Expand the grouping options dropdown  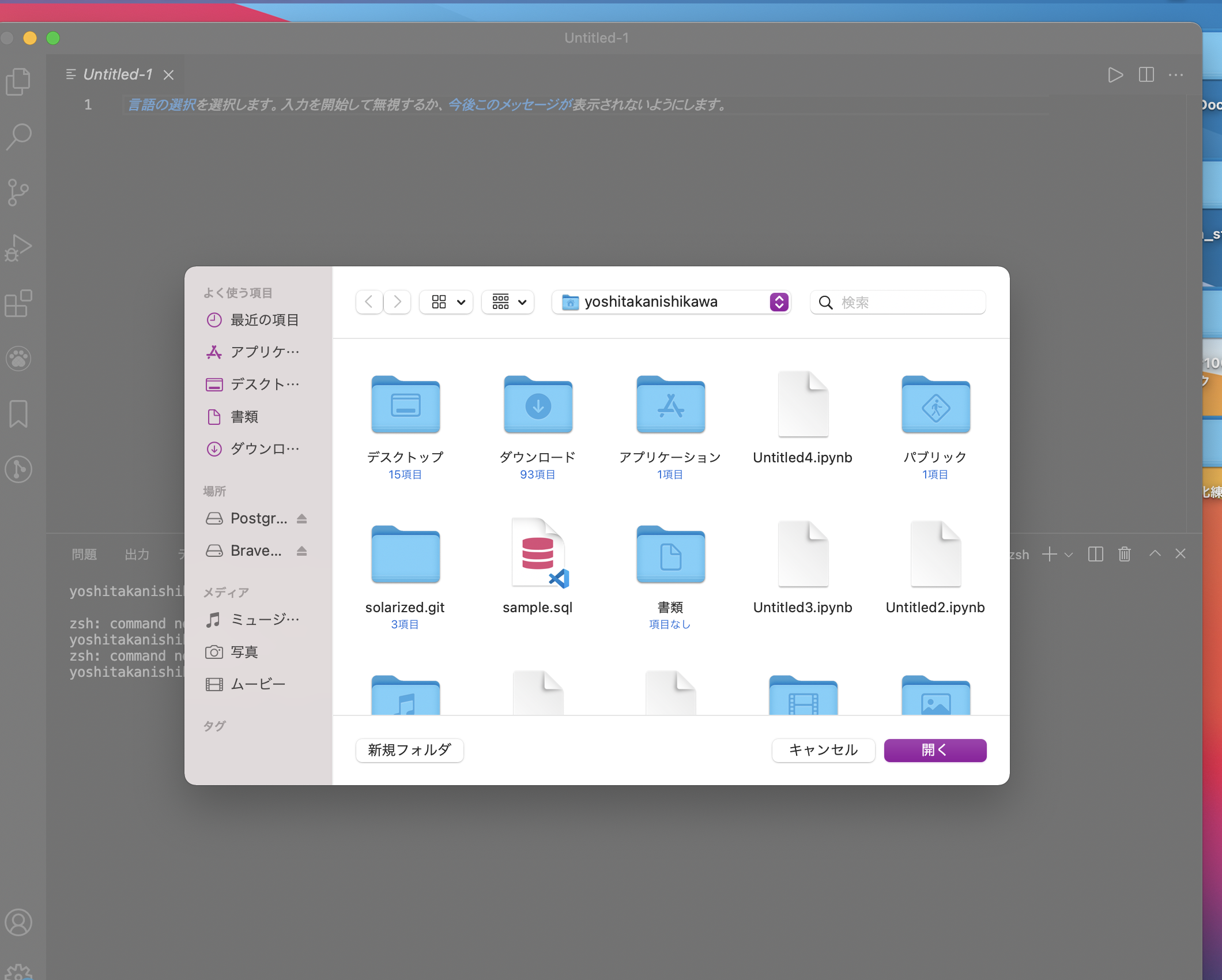[508, 302]
